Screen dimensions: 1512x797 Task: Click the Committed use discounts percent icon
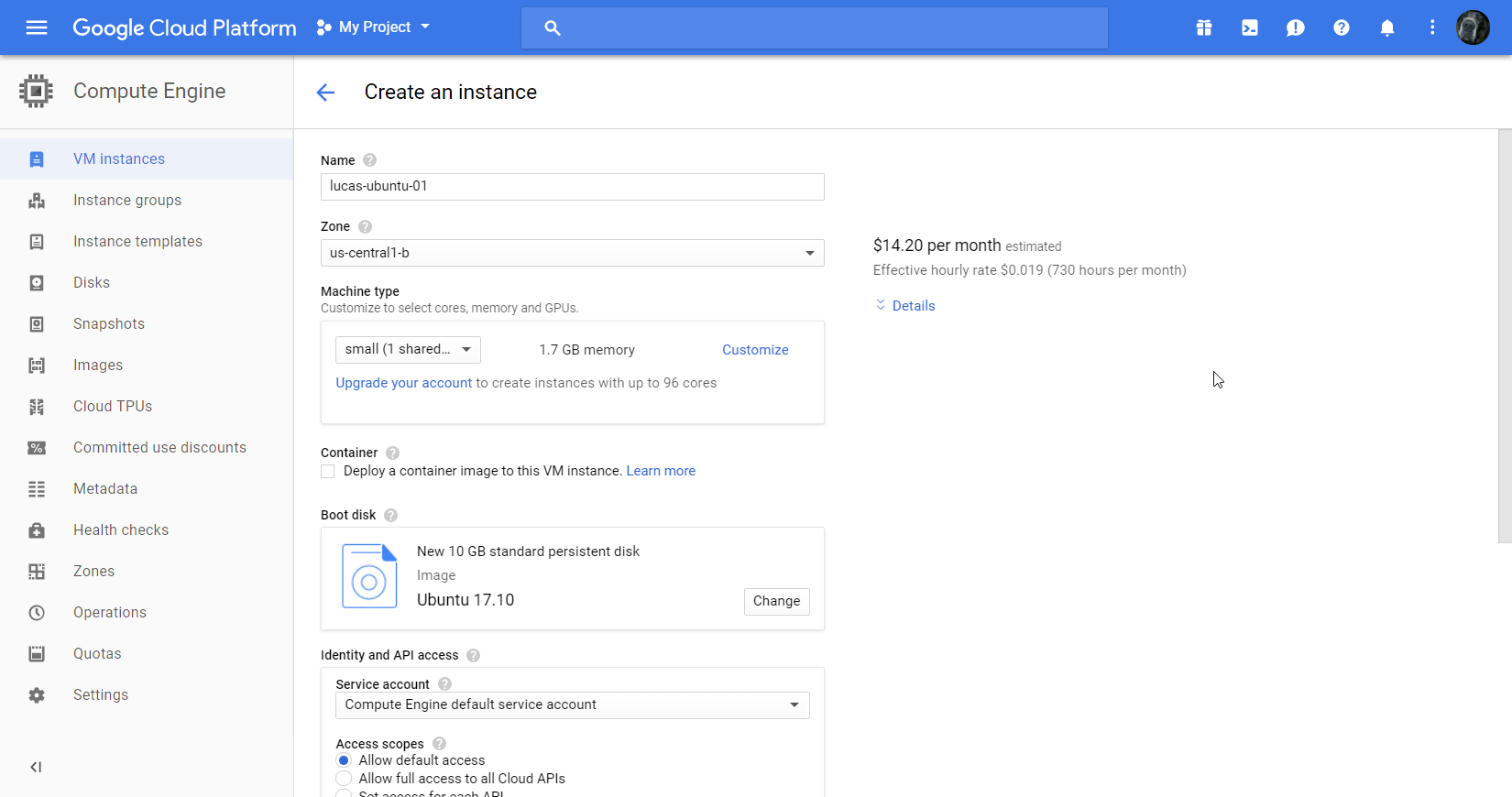click(x=37, y=448)
